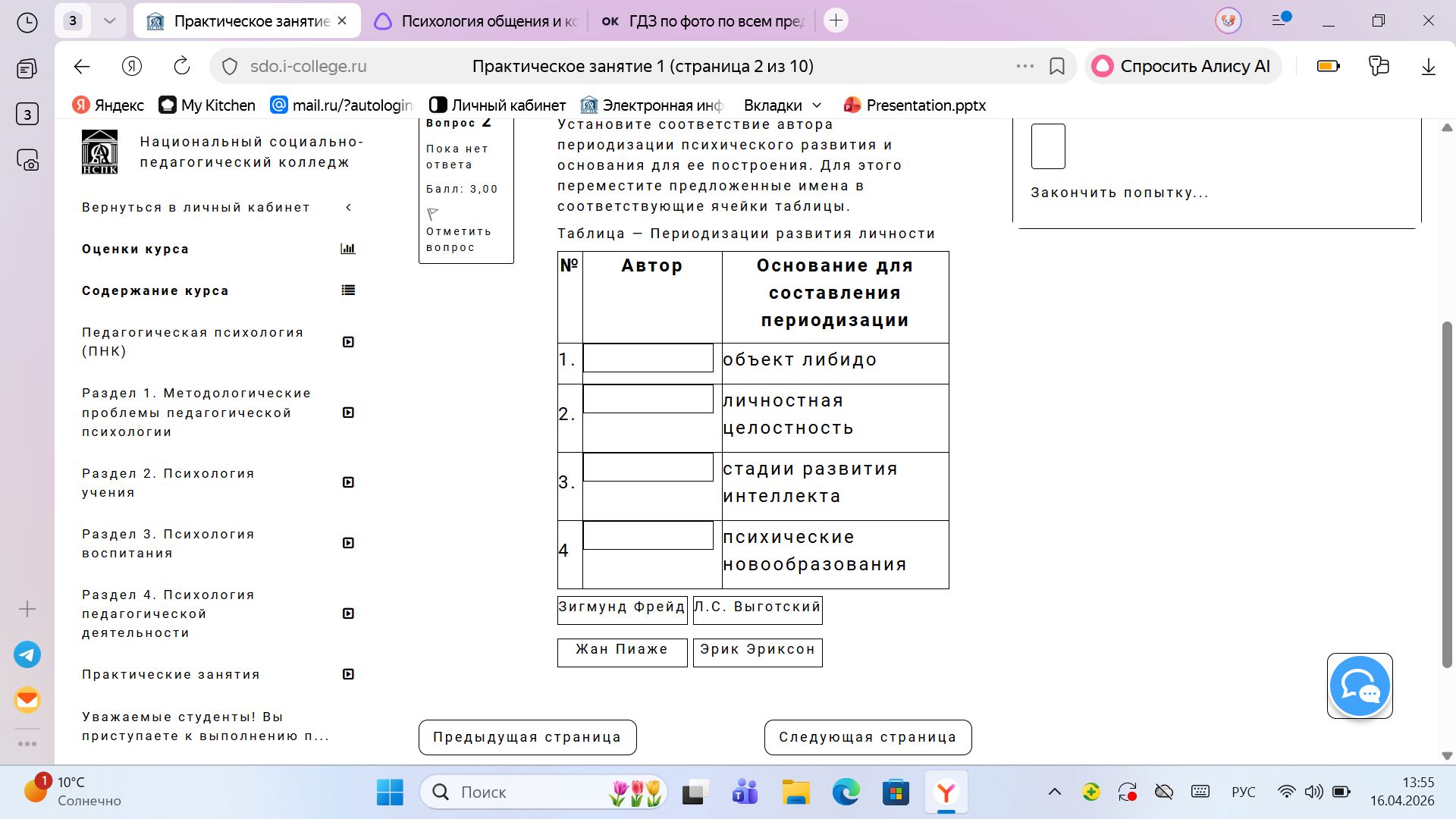Show site protection shield info
This screenshot has width=1456, height=819.
coord(230,67)
